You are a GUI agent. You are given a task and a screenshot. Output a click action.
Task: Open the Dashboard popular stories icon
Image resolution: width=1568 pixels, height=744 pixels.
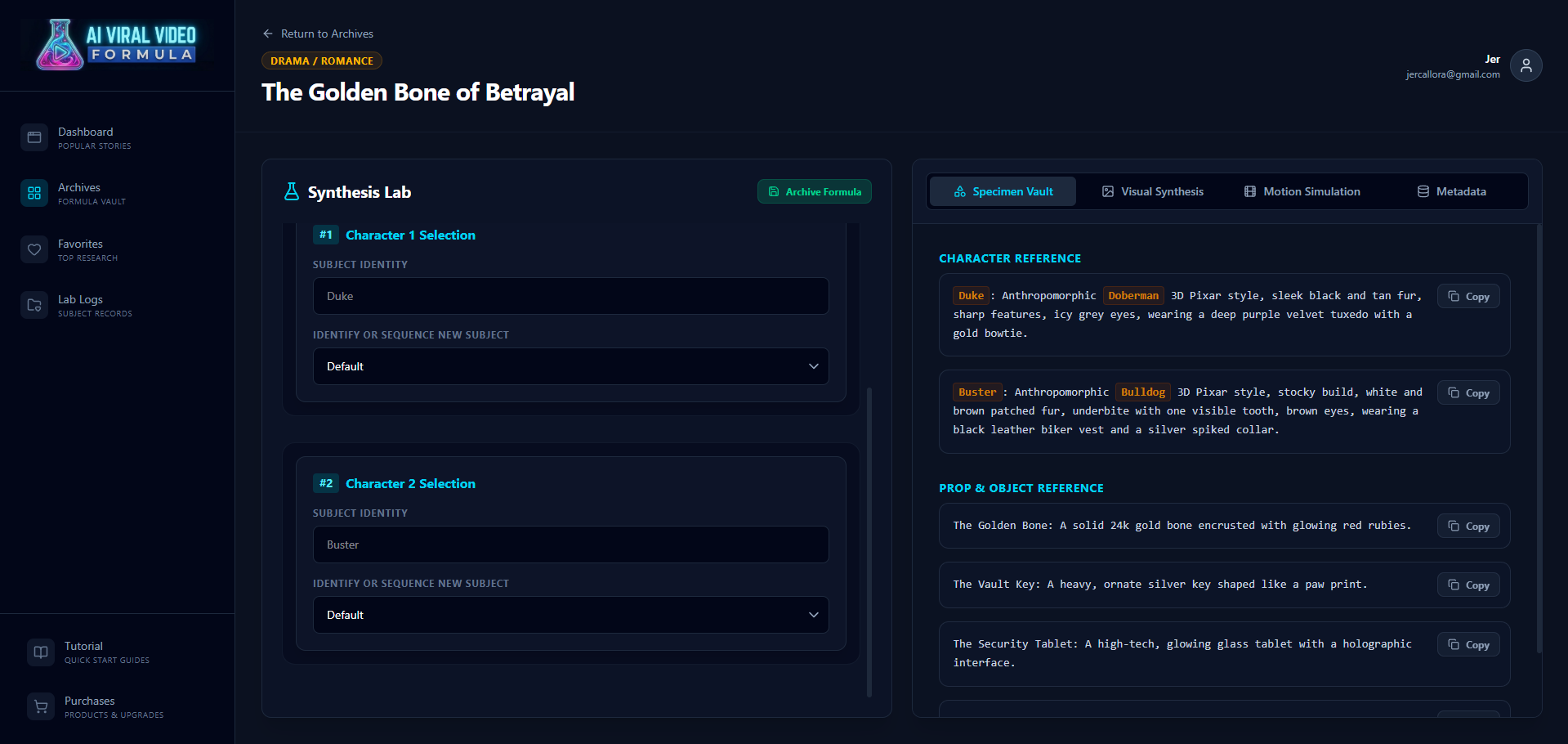pos(34,137)
